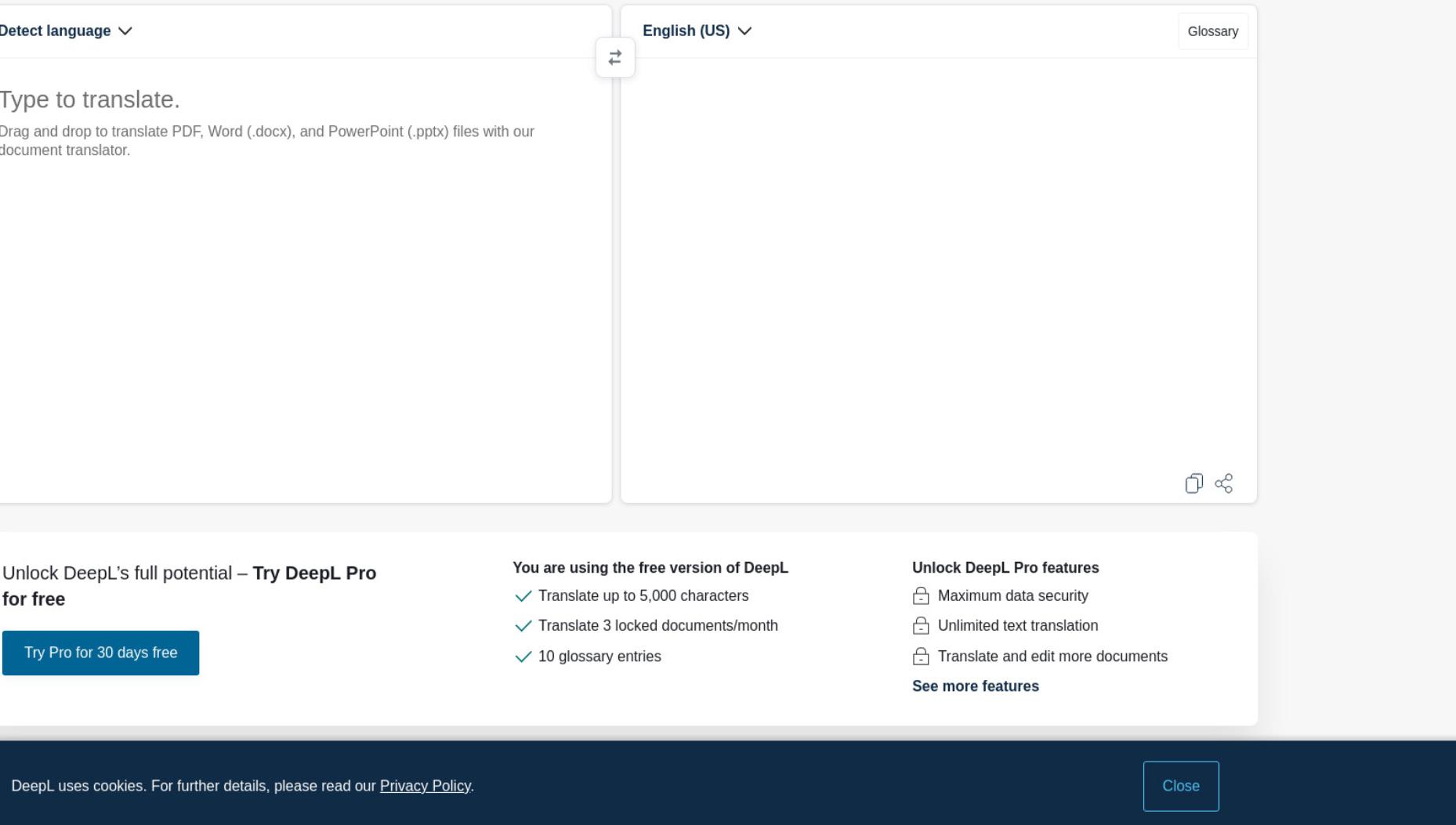Click the 'Maximum data security' text

coord(1012,596)
